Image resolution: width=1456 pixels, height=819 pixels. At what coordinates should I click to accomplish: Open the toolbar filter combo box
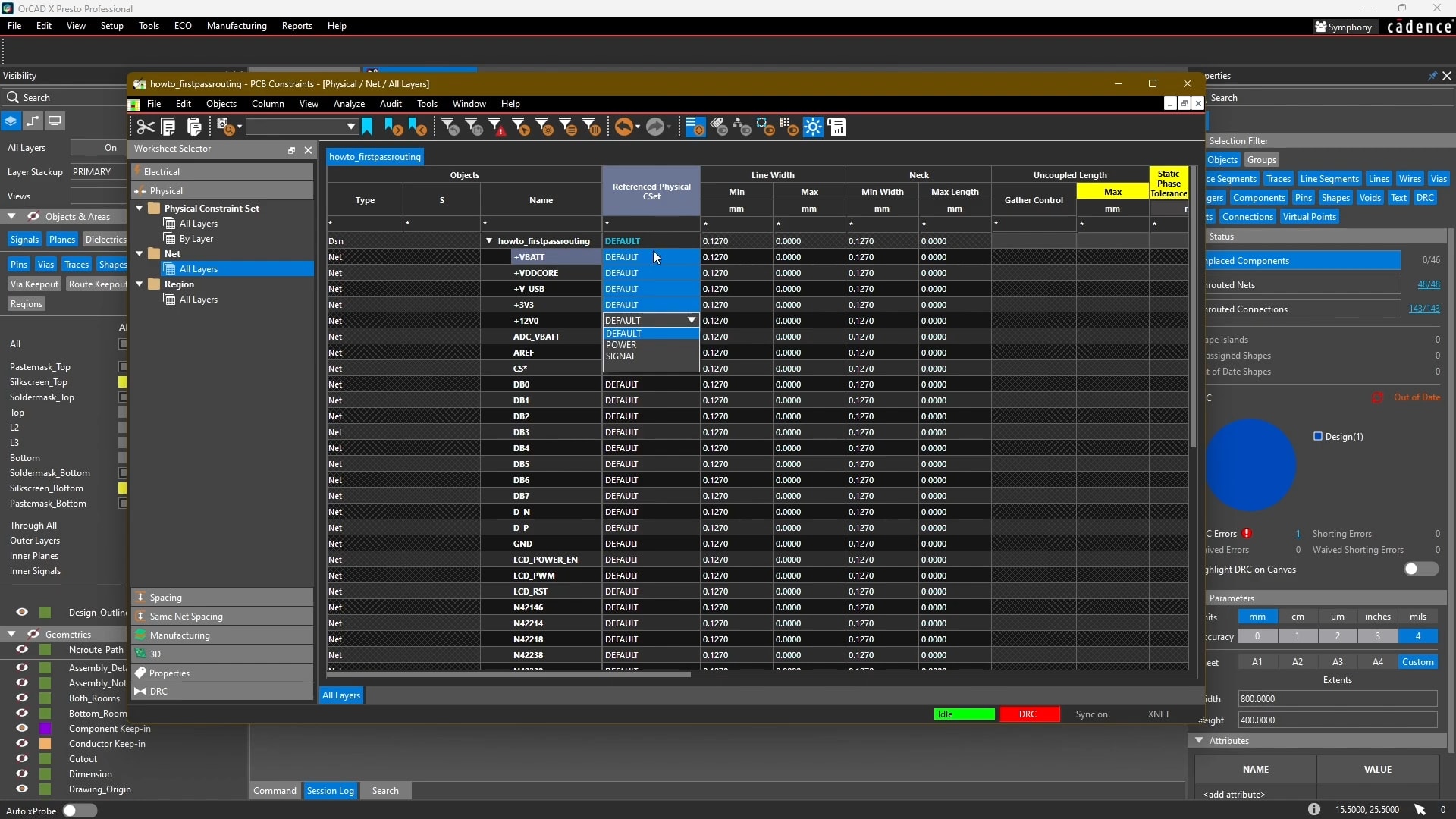pyautogui.click(x=301, y=127)
